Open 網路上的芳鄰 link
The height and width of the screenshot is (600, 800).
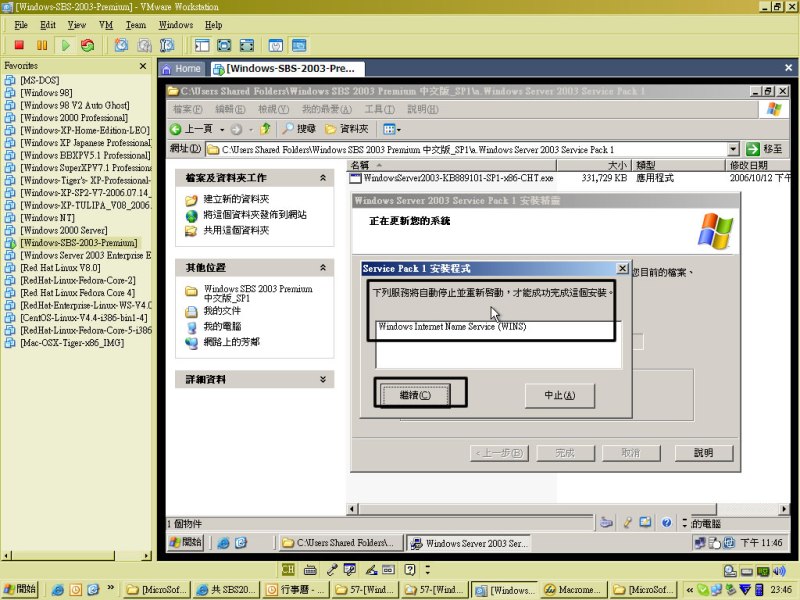coord(231,342)
